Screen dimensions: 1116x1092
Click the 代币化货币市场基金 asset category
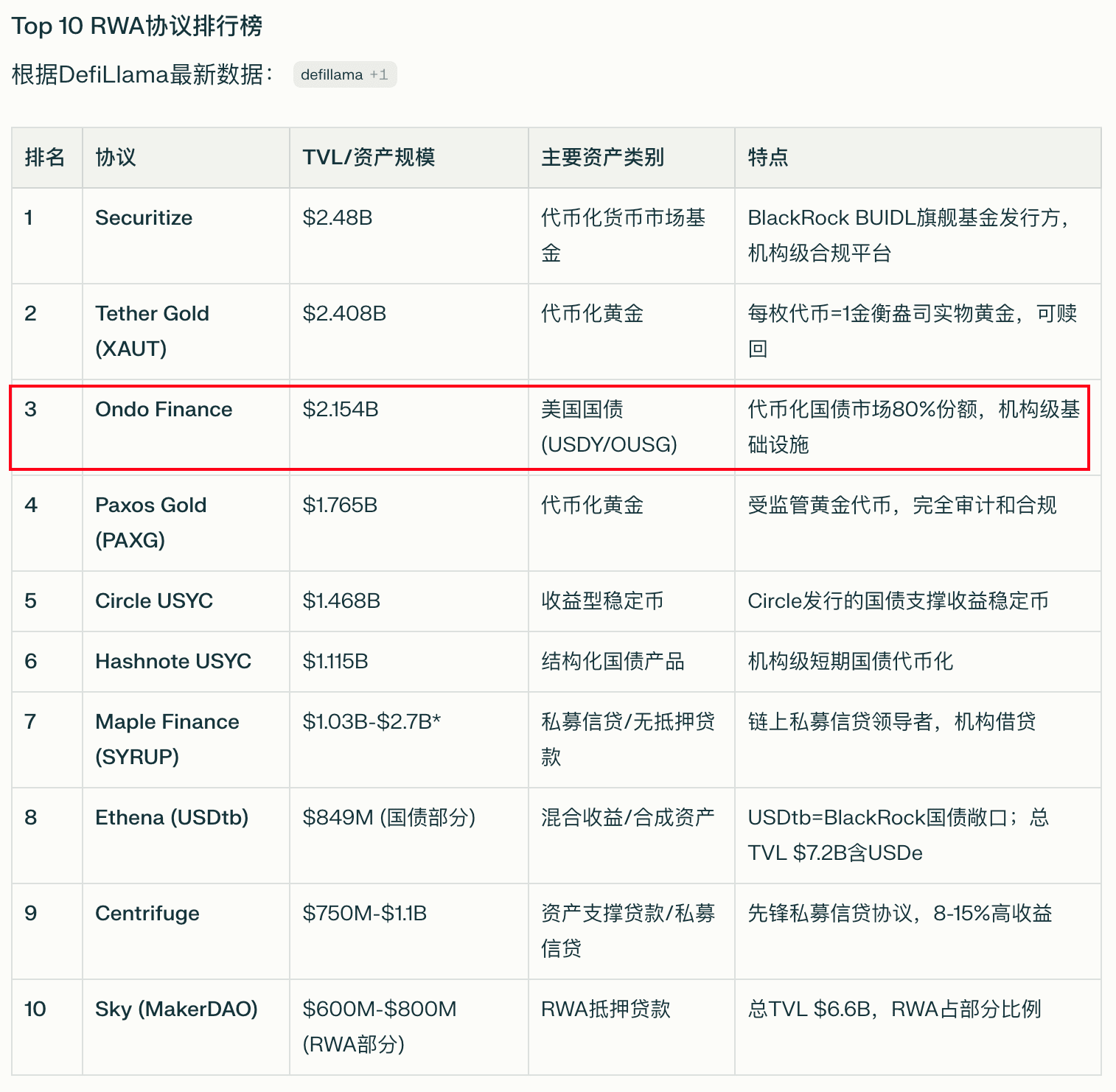624,235
